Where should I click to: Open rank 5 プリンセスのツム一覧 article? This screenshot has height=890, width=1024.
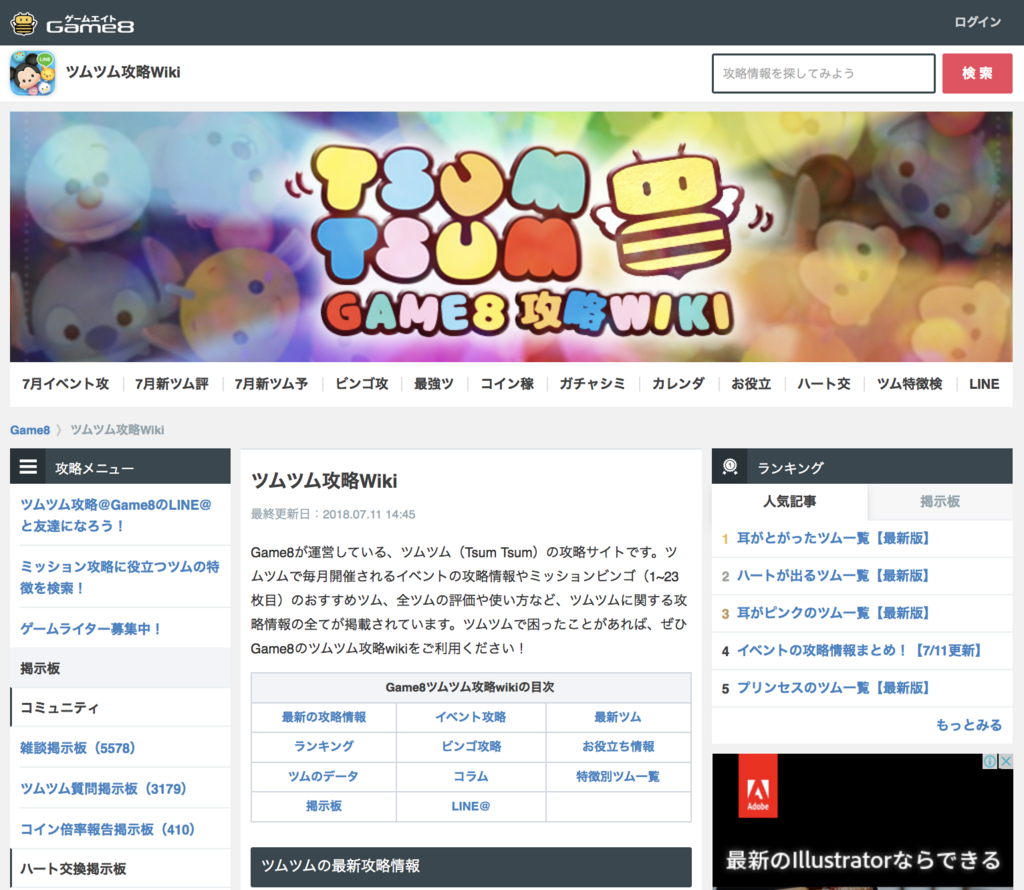833,688
